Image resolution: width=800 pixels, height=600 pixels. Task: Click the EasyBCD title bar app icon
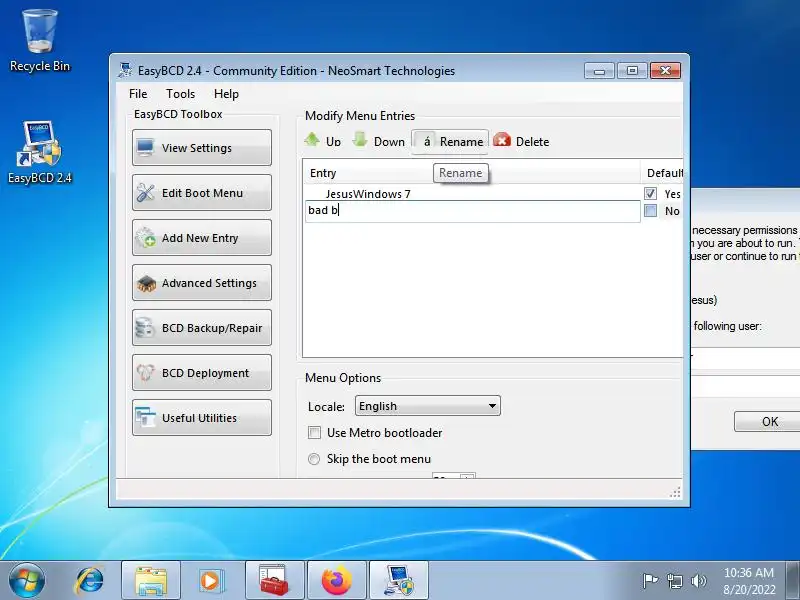[125, 70]
